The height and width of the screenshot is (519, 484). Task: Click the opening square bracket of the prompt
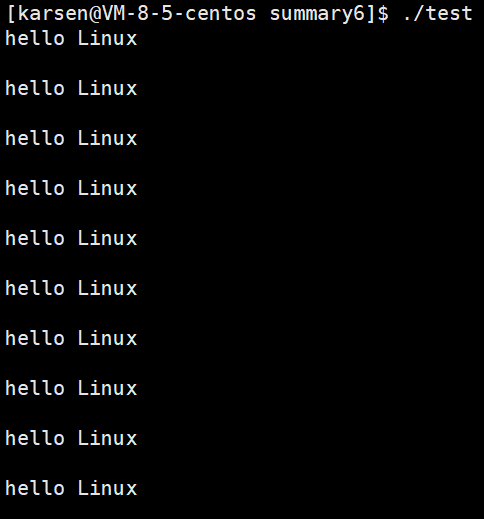(x=11, y=14)
